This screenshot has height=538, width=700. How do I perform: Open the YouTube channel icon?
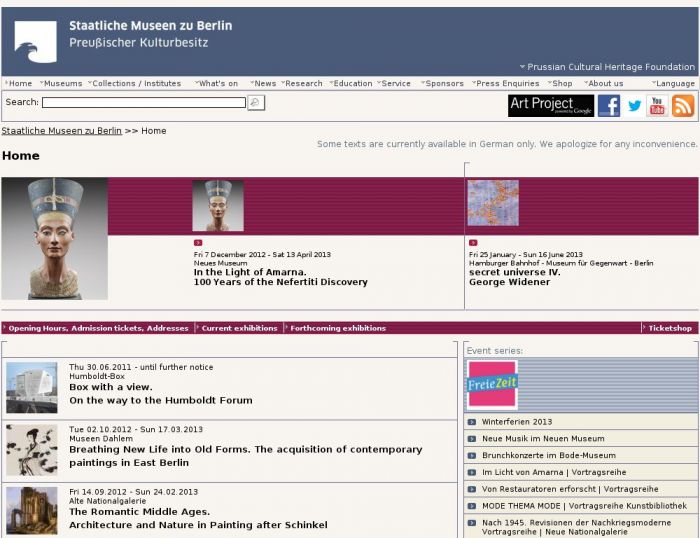[657, 106]
